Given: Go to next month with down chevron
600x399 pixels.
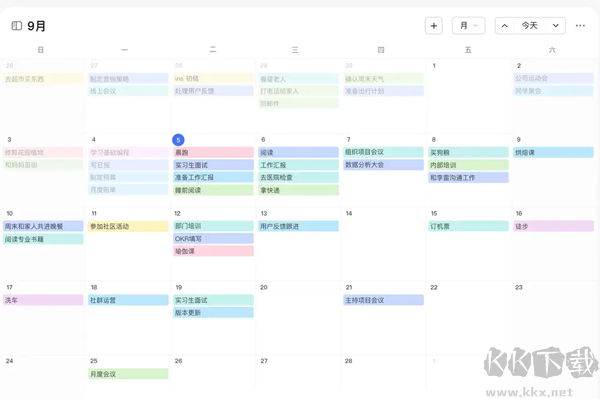Looking at the screenshot, I should tap(556, 26).
